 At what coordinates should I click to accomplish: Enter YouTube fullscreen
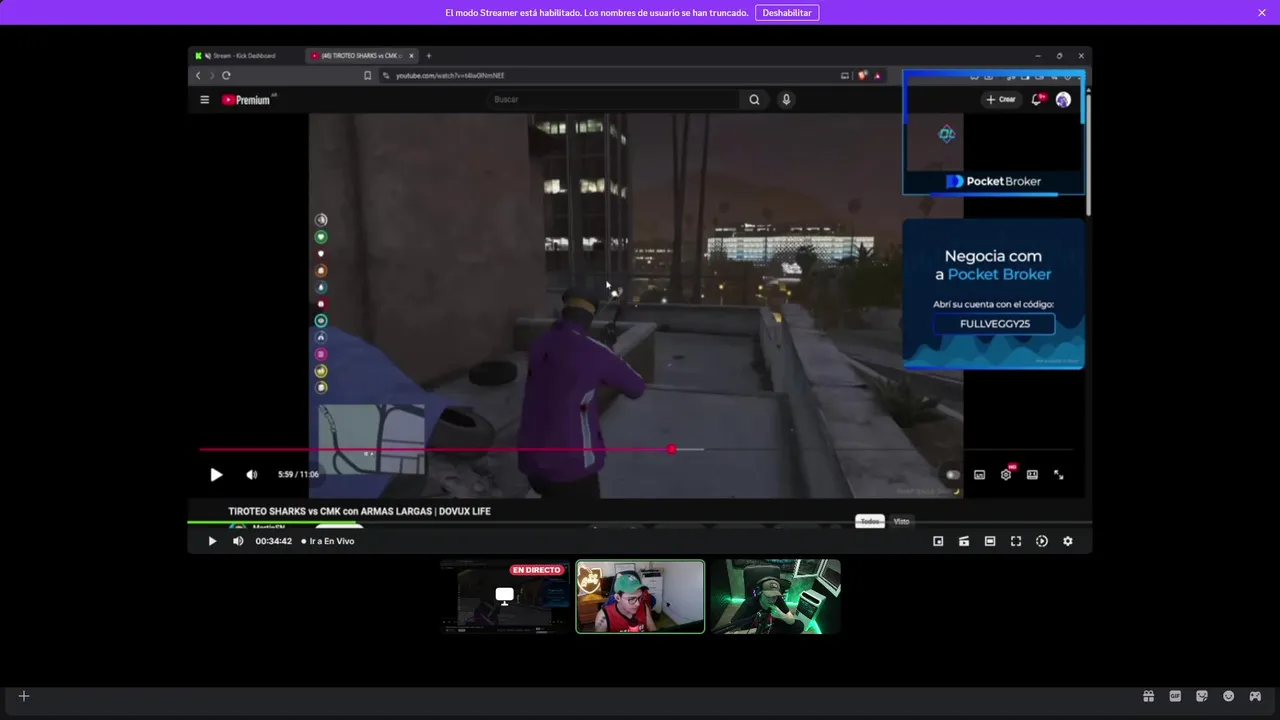tap(1058, 475)
